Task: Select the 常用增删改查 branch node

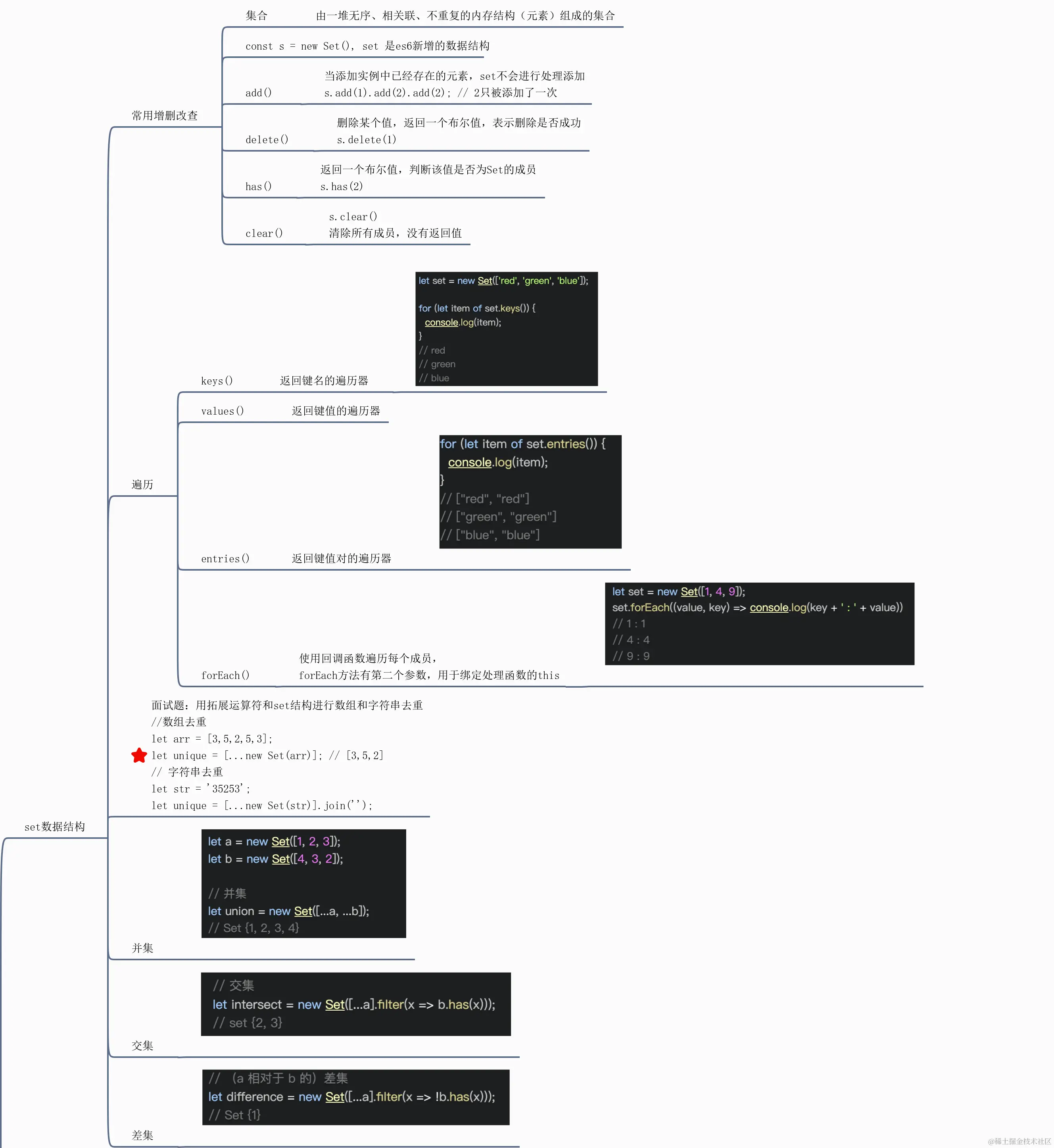Action: click(165, 116)
